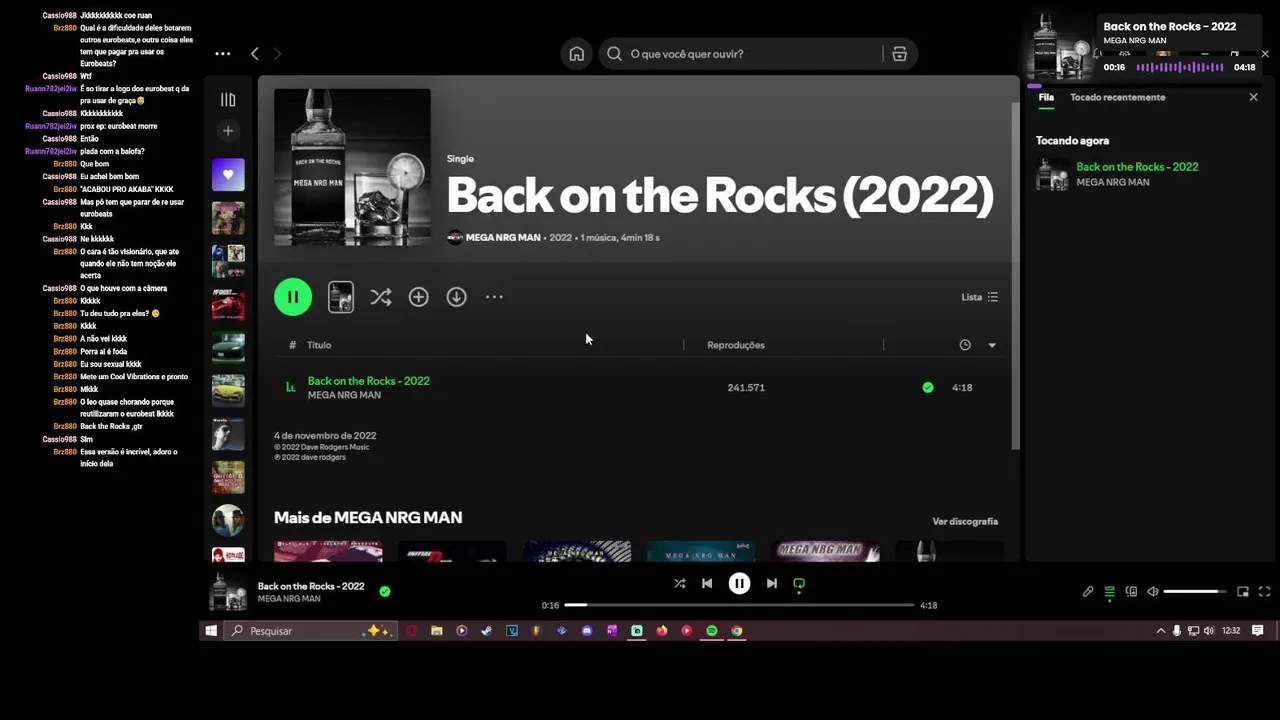Click the purple waveform in overlay widget
This screenshot has width=1280, height=720.
click(x=1180, y=68)
